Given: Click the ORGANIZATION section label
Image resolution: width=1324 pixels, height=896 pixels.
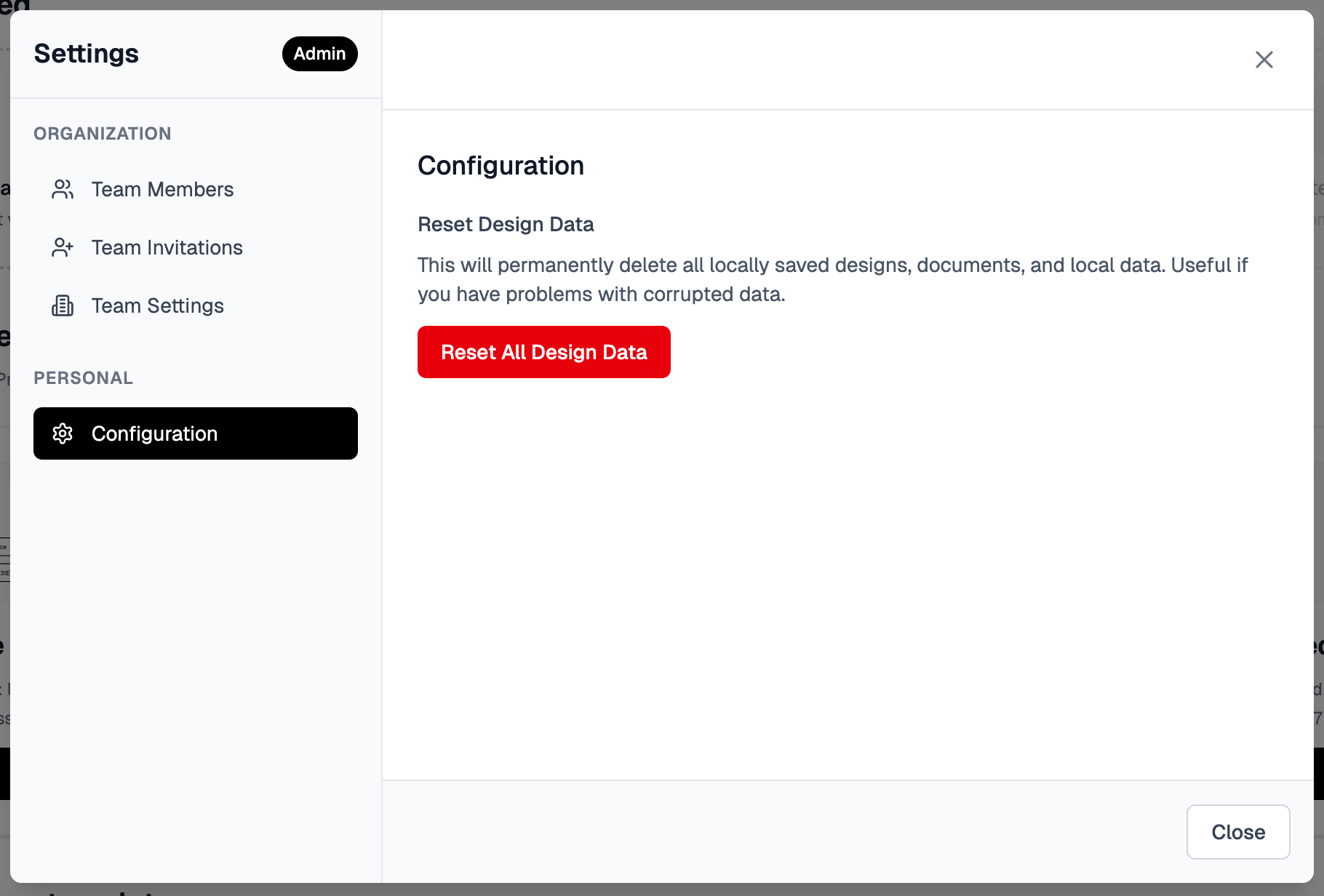Looking at the screenshot, I should pos(103,134).
